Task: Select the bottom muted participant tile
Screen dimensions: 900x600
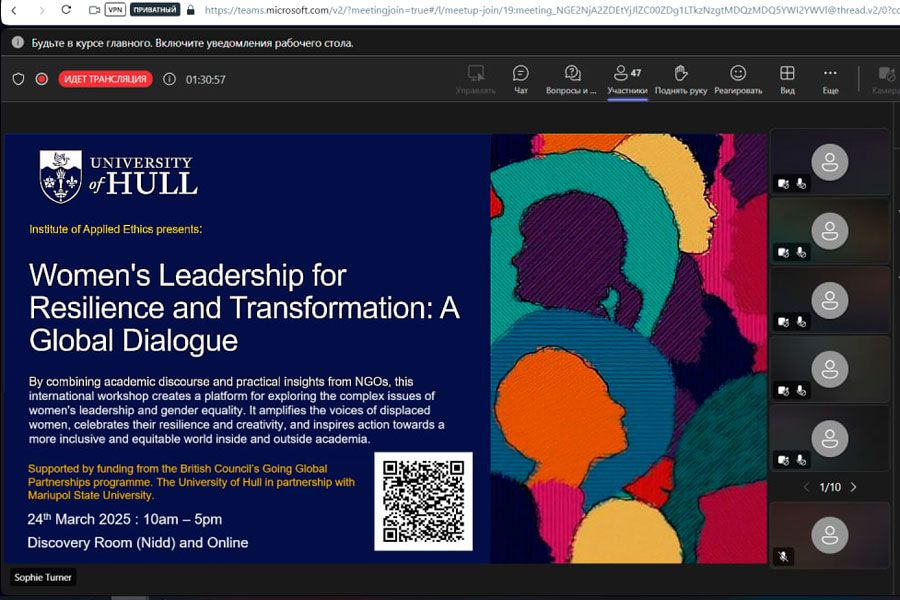Action: tap(829, 535)
